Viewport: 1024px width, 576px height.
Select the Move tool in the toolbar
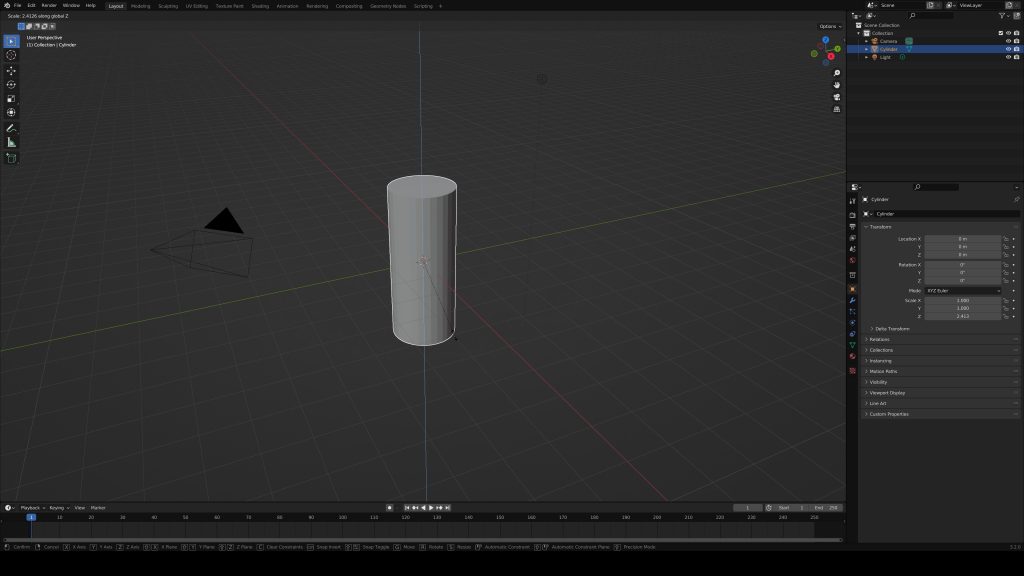(x=11, y=70)
